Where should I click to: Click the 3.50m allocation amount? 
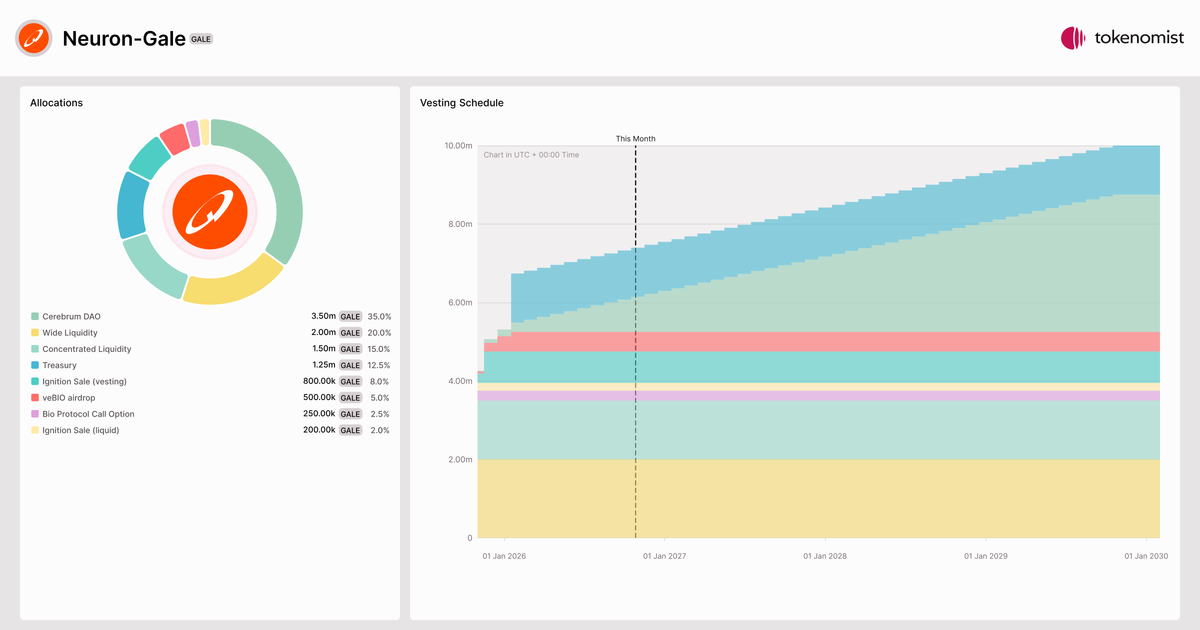click(323, 316)
